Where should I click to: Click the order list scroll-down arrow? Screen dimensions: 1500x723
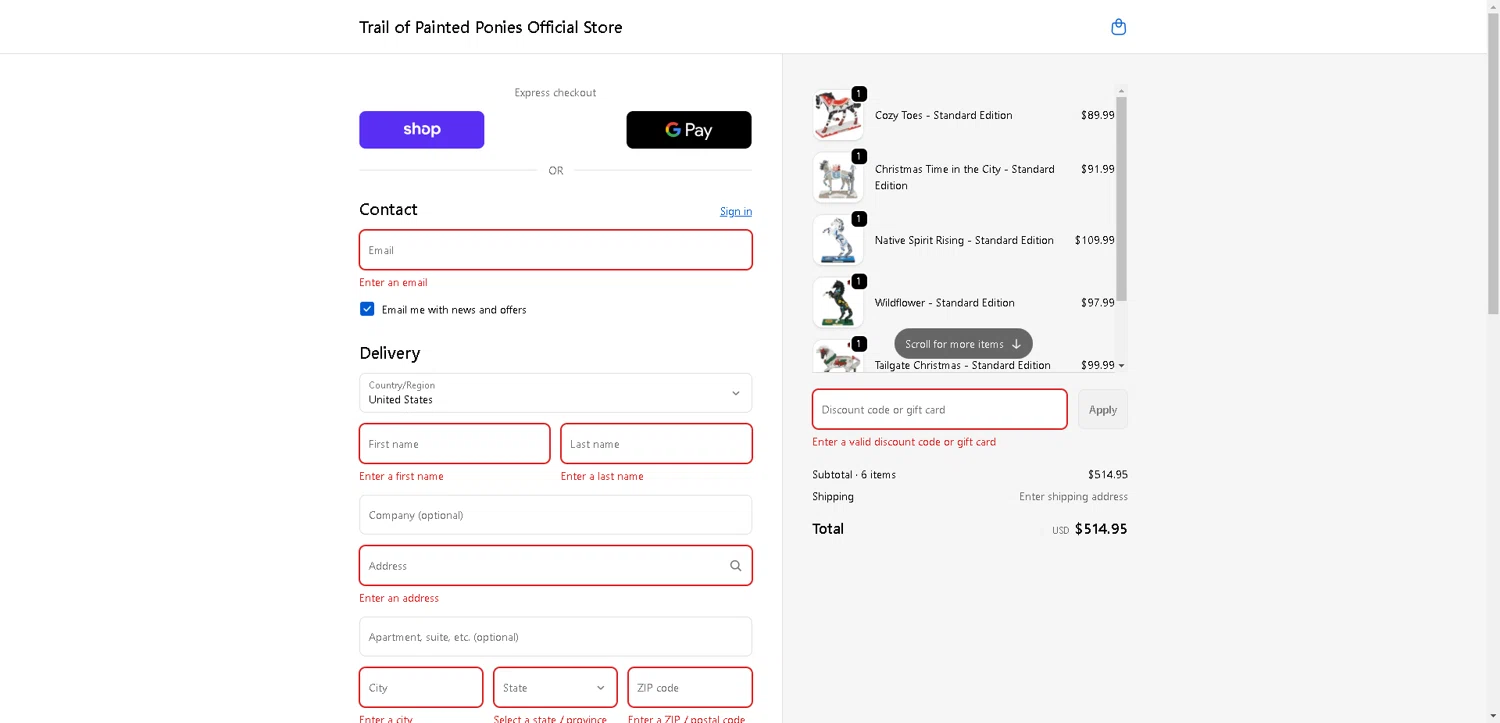pos(1122,366)
